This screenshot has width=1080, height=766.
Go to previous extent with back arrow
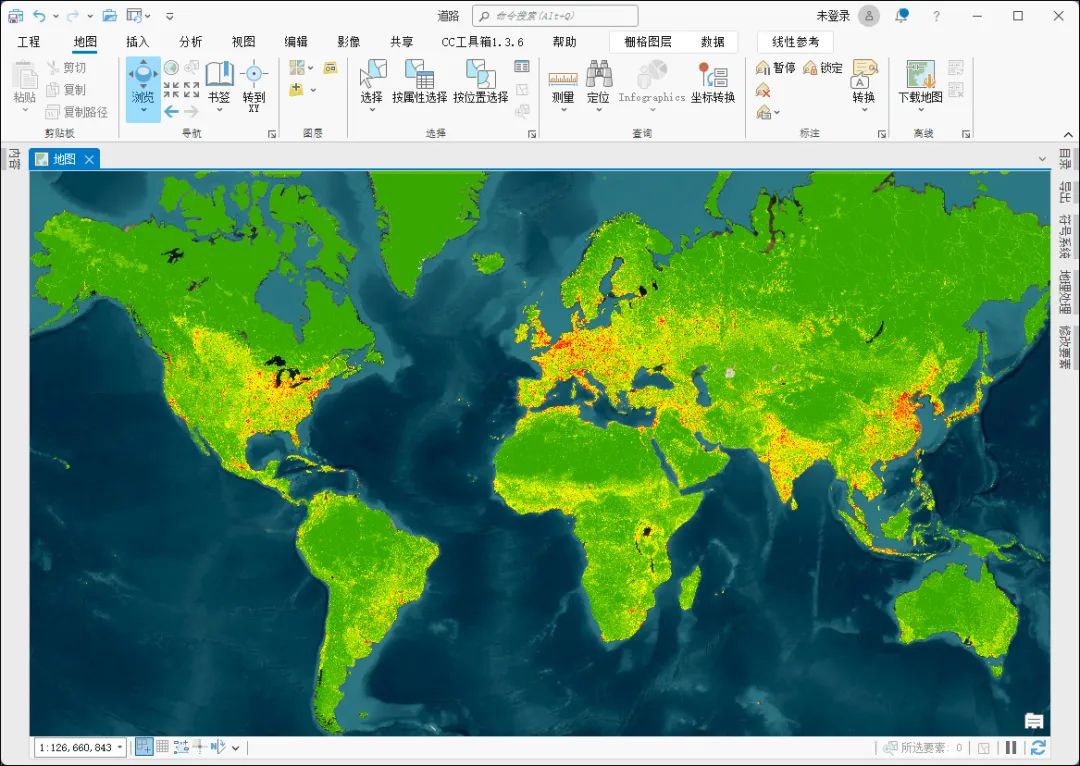pyautogui.click(x=172, y=111)
